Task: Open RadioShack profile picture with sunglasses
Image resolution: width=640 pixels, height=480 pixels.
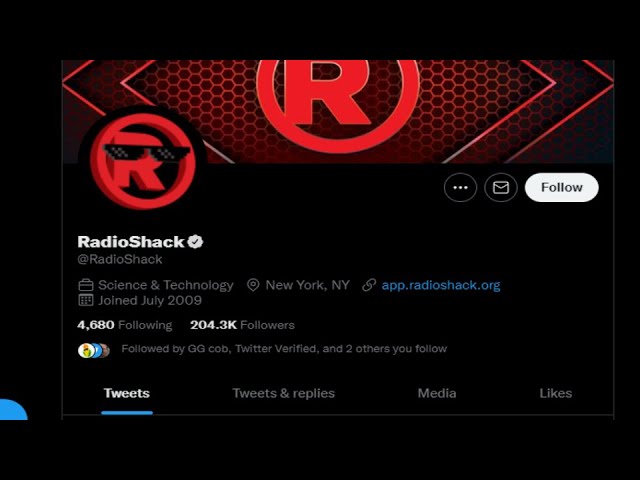Action: [142, 161]
